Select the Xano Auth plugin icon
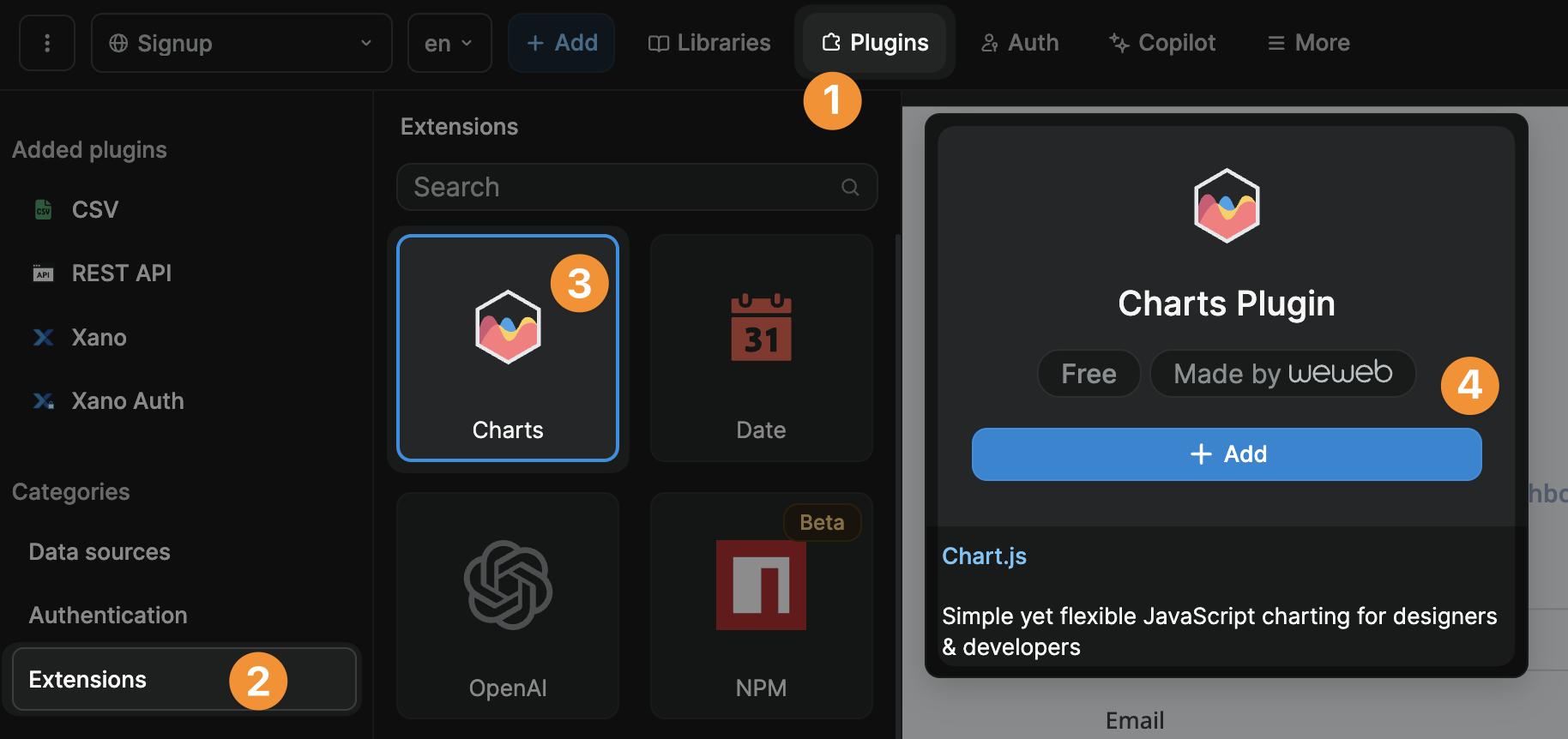Image resolution: width=1568 pixels, height=739 pixels. tap(43, 400)
